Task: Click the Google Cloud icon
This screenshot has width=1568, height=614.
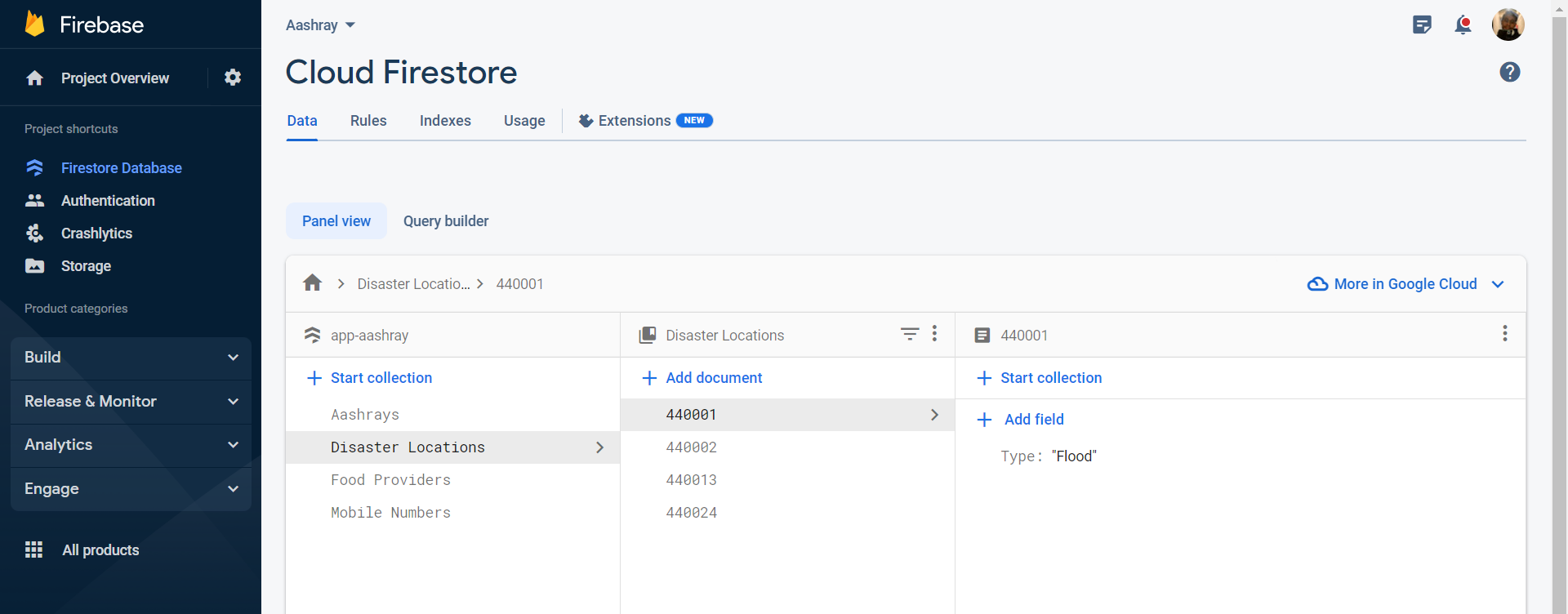Action: click(x=1317, y=284)
